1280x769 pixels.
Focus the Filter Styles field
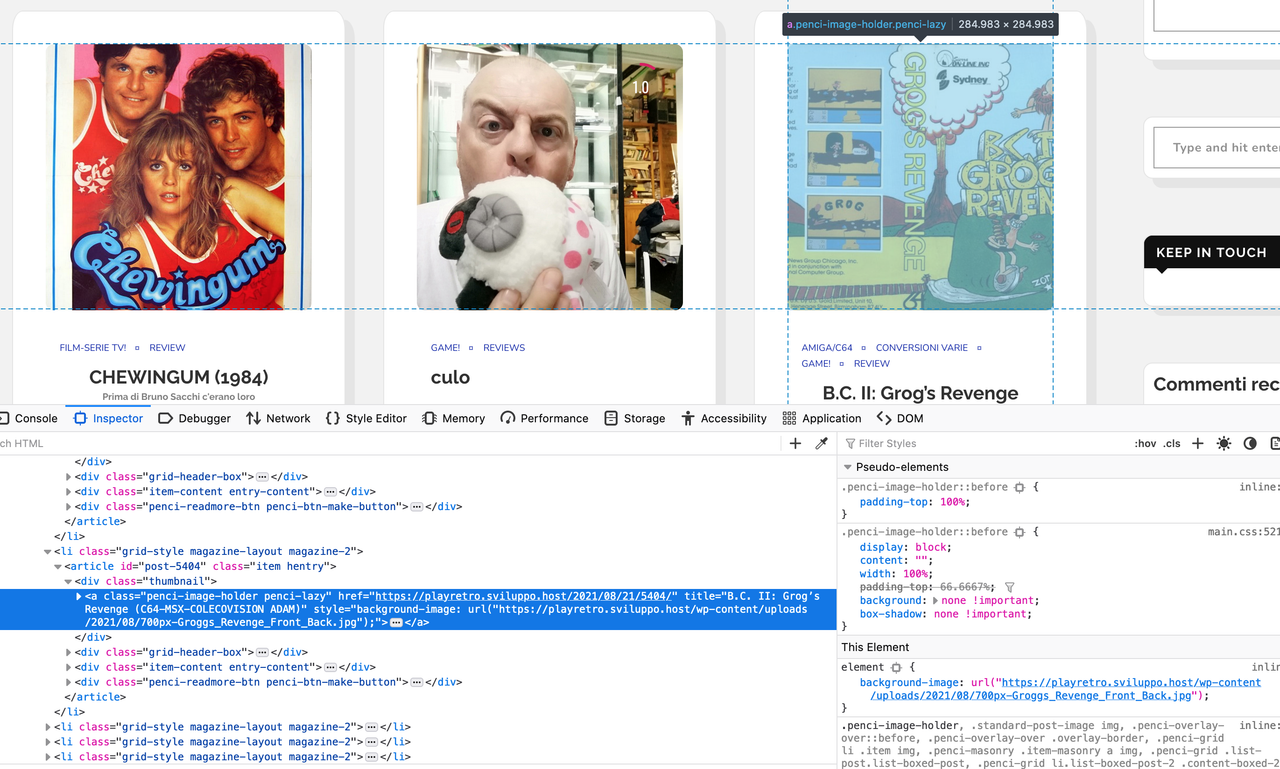point(985,443)
